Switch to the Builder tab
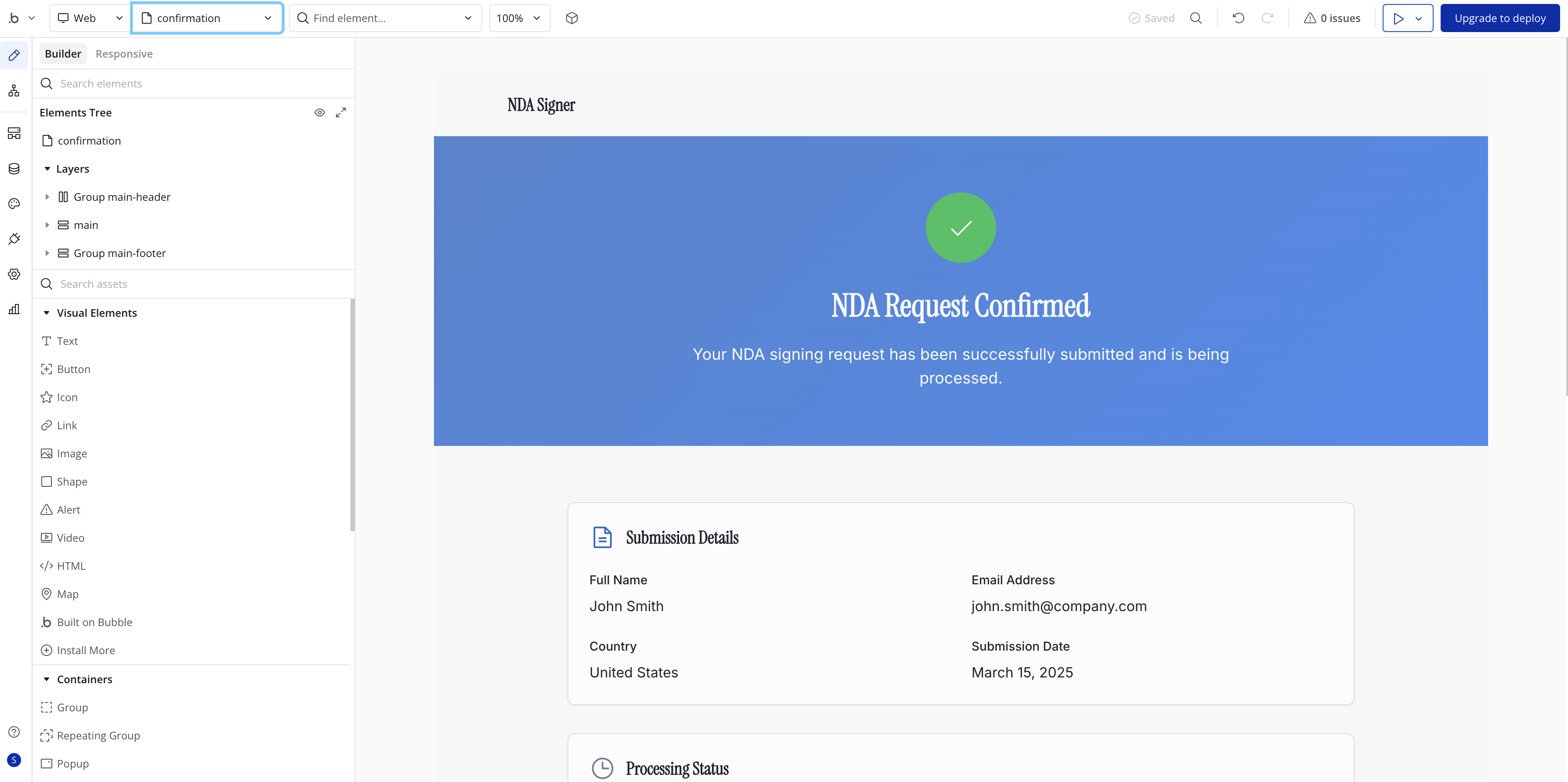 coord(63,54)
